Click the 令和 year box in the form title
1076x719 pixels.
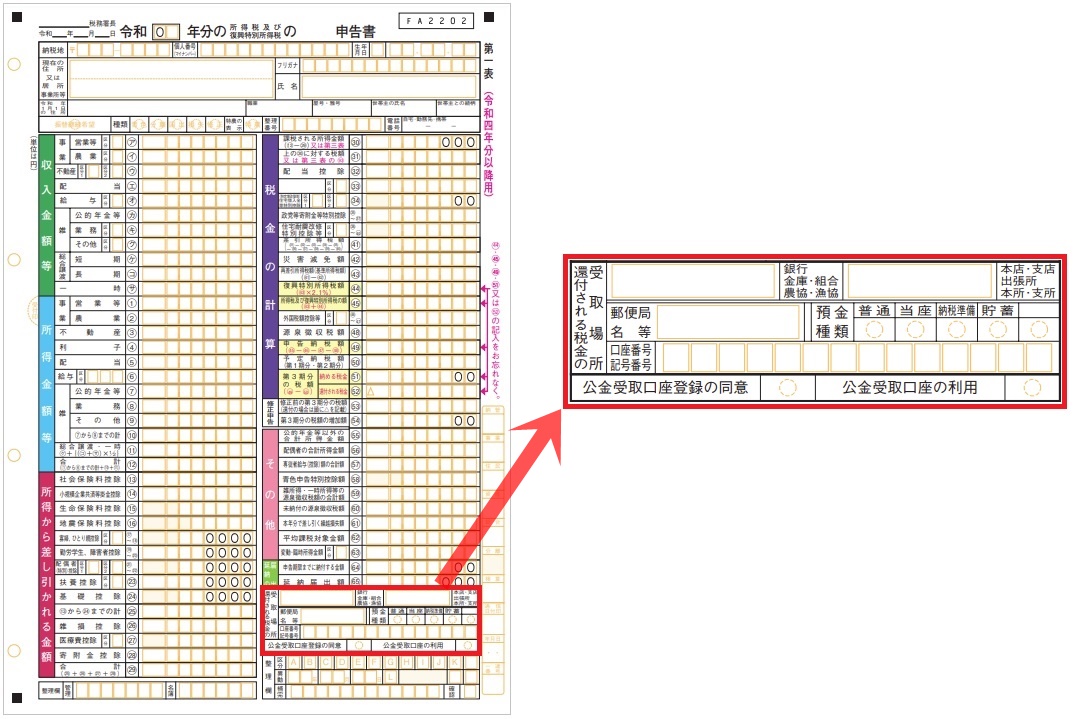coord(165,32)
